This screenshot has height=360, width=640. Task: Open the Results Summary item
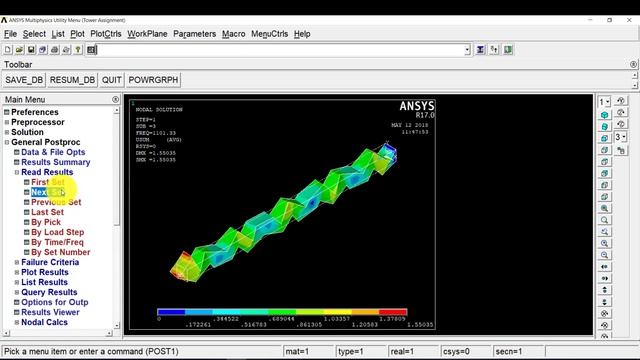pos(56,162)
